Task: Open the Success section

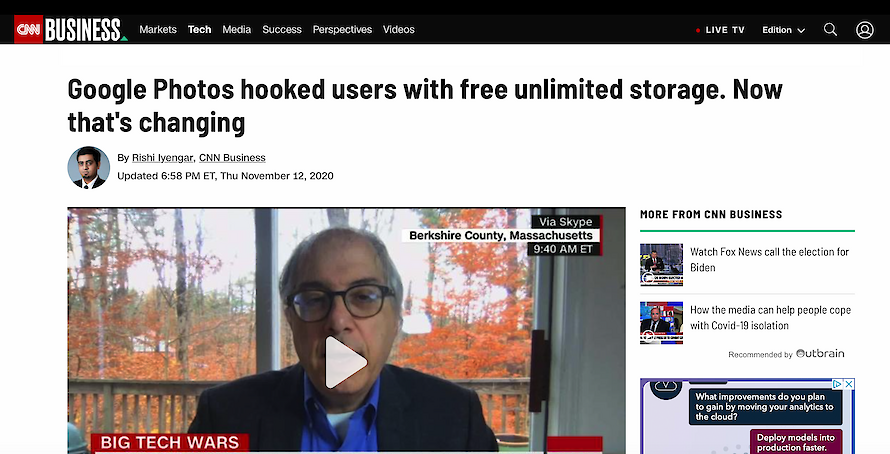Action: (x=282, y=30)
